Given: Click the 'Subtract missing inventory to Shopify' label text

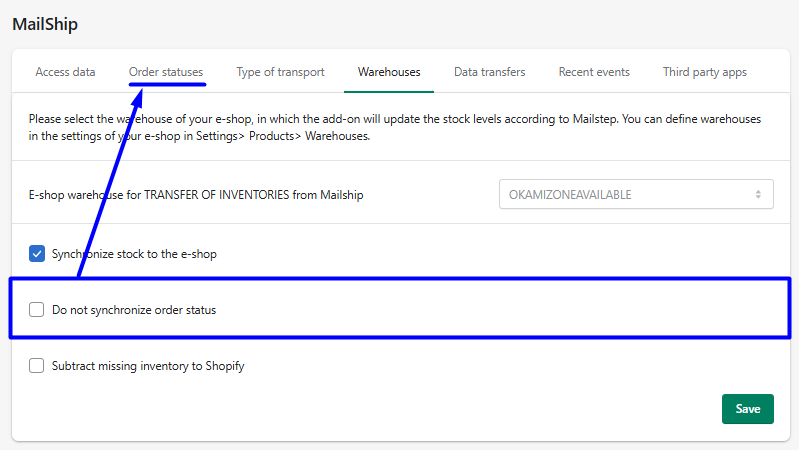Looking at the screenshot, I should click(148, 366).
